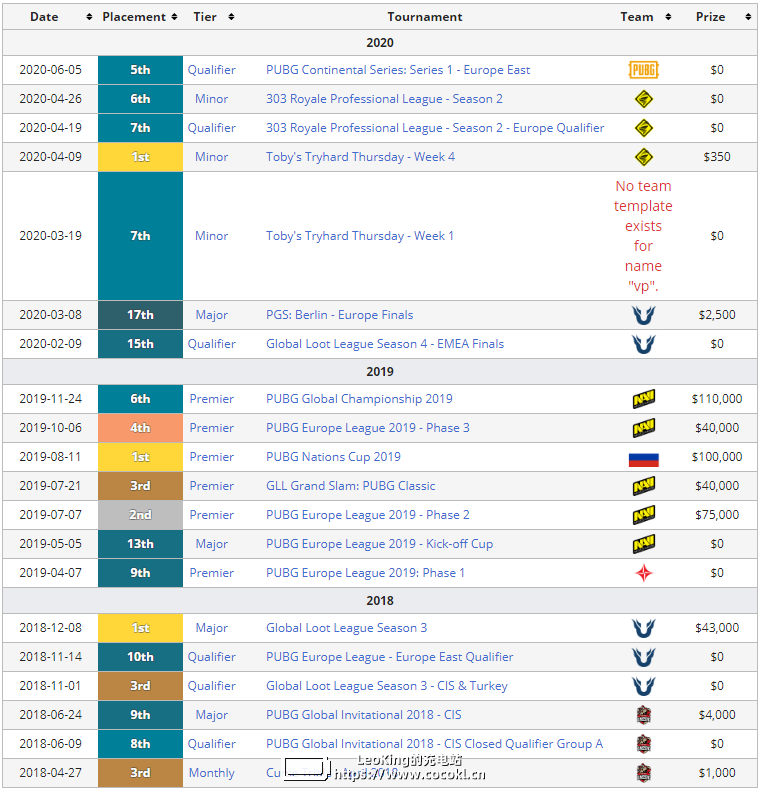Viewport: 763px width, 792px height.
Task: Open PUBG Europe League 2019 - Phase 3
Action: coord(368,428)
